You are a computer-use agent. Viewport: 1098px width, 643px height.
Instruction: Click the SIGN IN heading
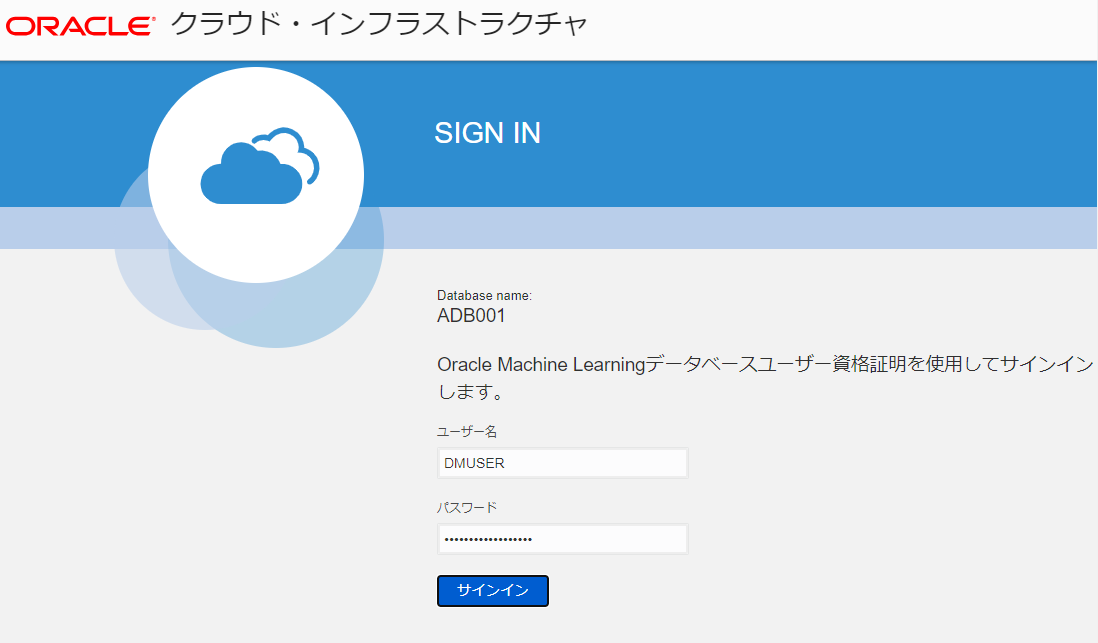click(487, 133)
